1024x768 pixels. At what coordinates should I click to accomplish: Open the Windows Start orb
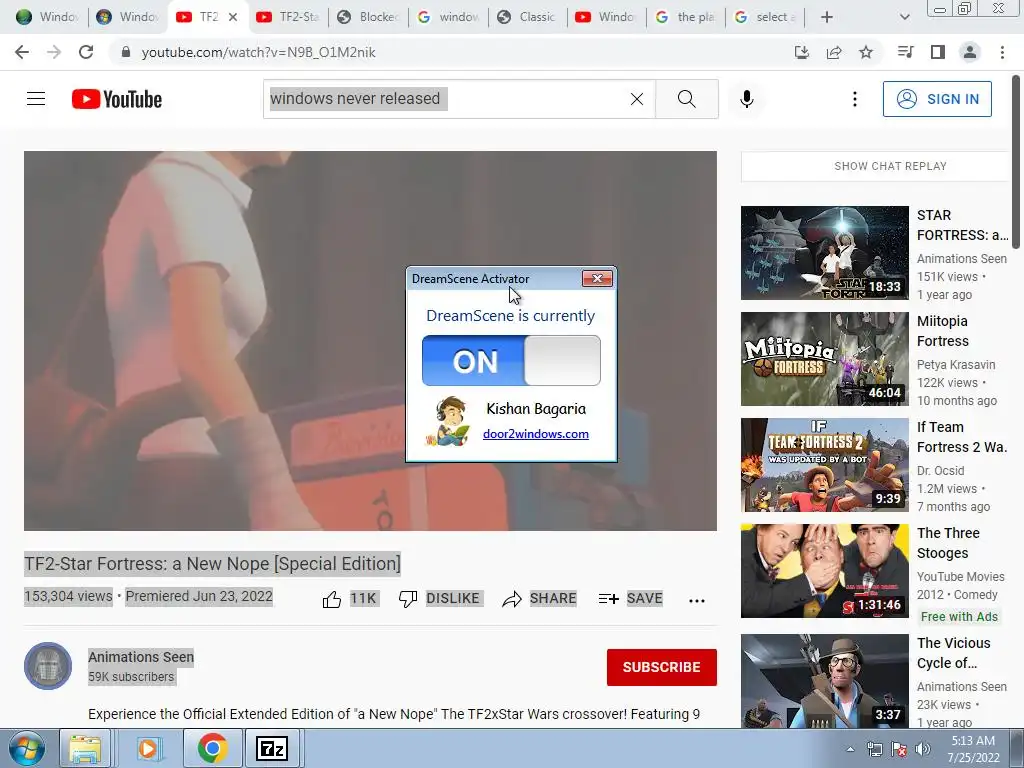(26, 748)
